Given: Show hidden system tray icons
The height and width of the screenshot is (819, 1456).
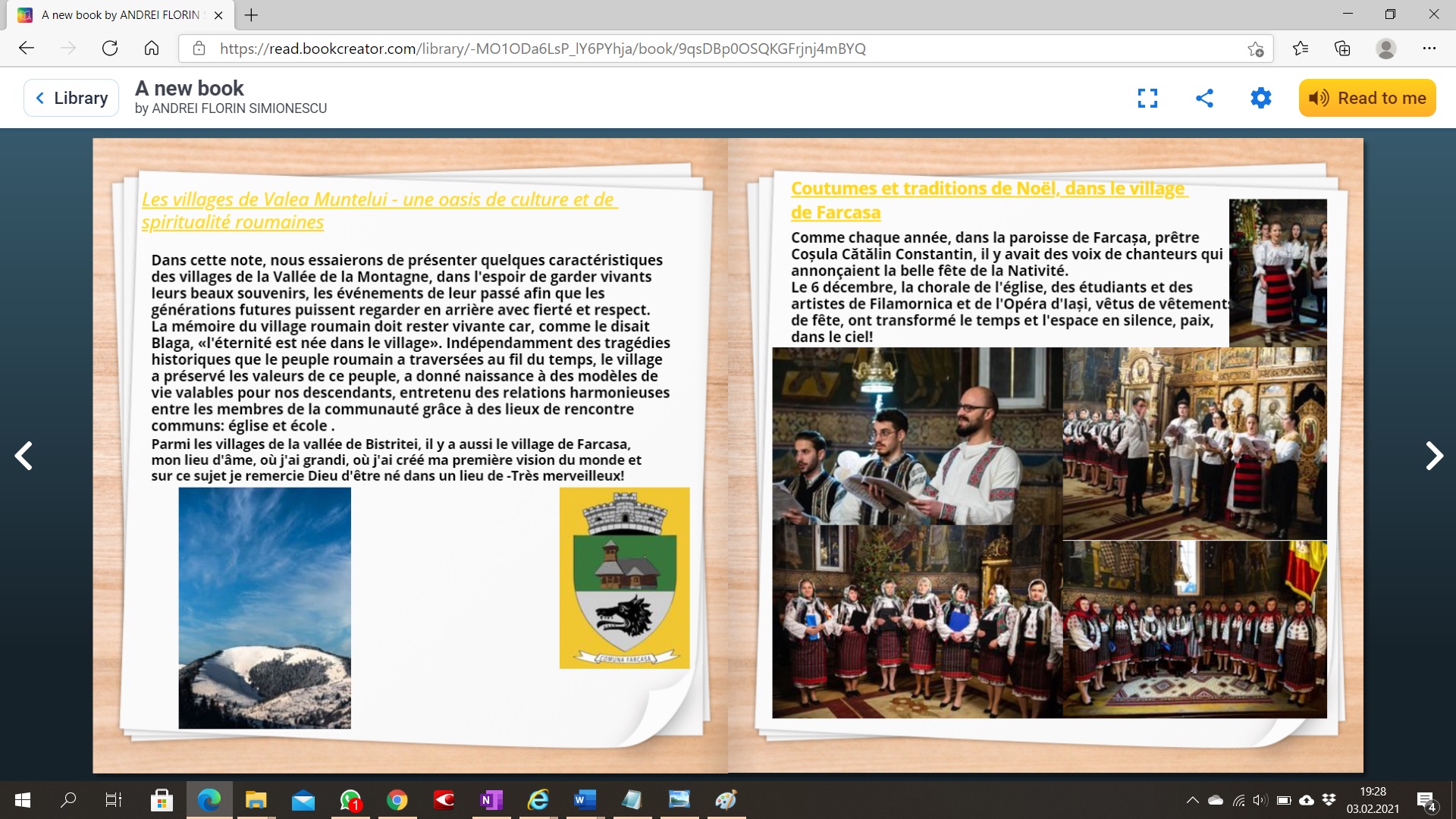Looking at the screenshot, I should 1192,800.
